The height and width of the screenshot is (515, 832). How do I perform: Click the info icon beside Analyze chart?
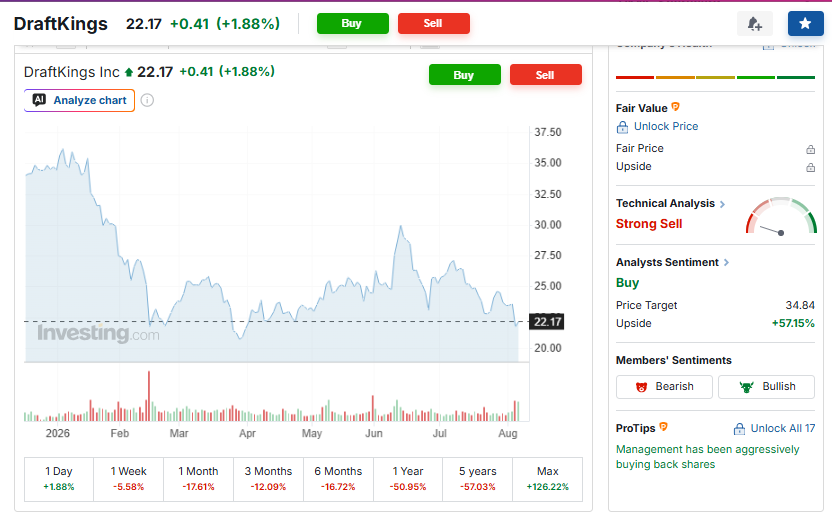click(x=148, y=100)
